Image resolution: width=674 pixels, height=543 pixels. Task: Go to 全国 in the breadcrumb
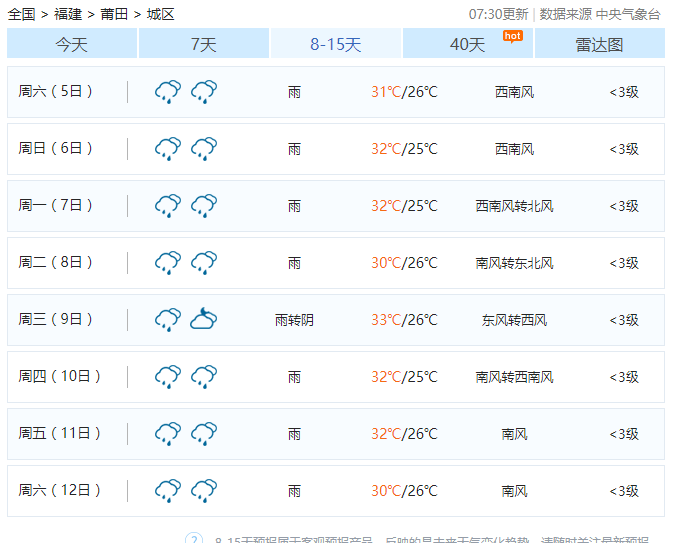tap(21, 14)
